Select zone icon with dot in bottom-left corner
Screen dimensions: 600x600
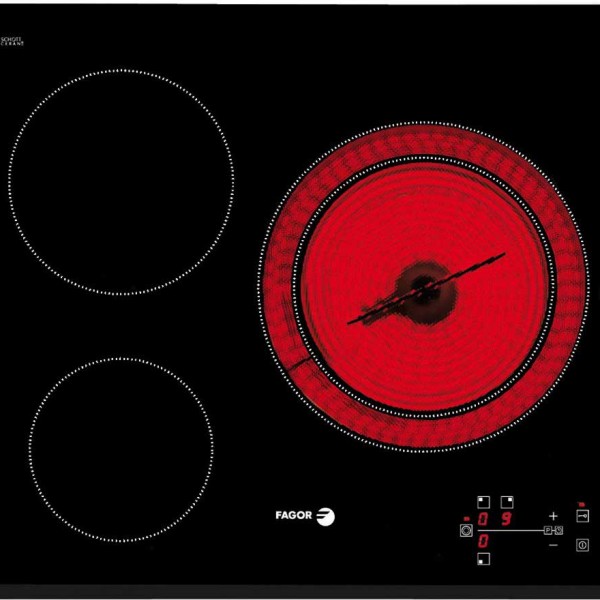pyautogui.click(x=483, y=560)
